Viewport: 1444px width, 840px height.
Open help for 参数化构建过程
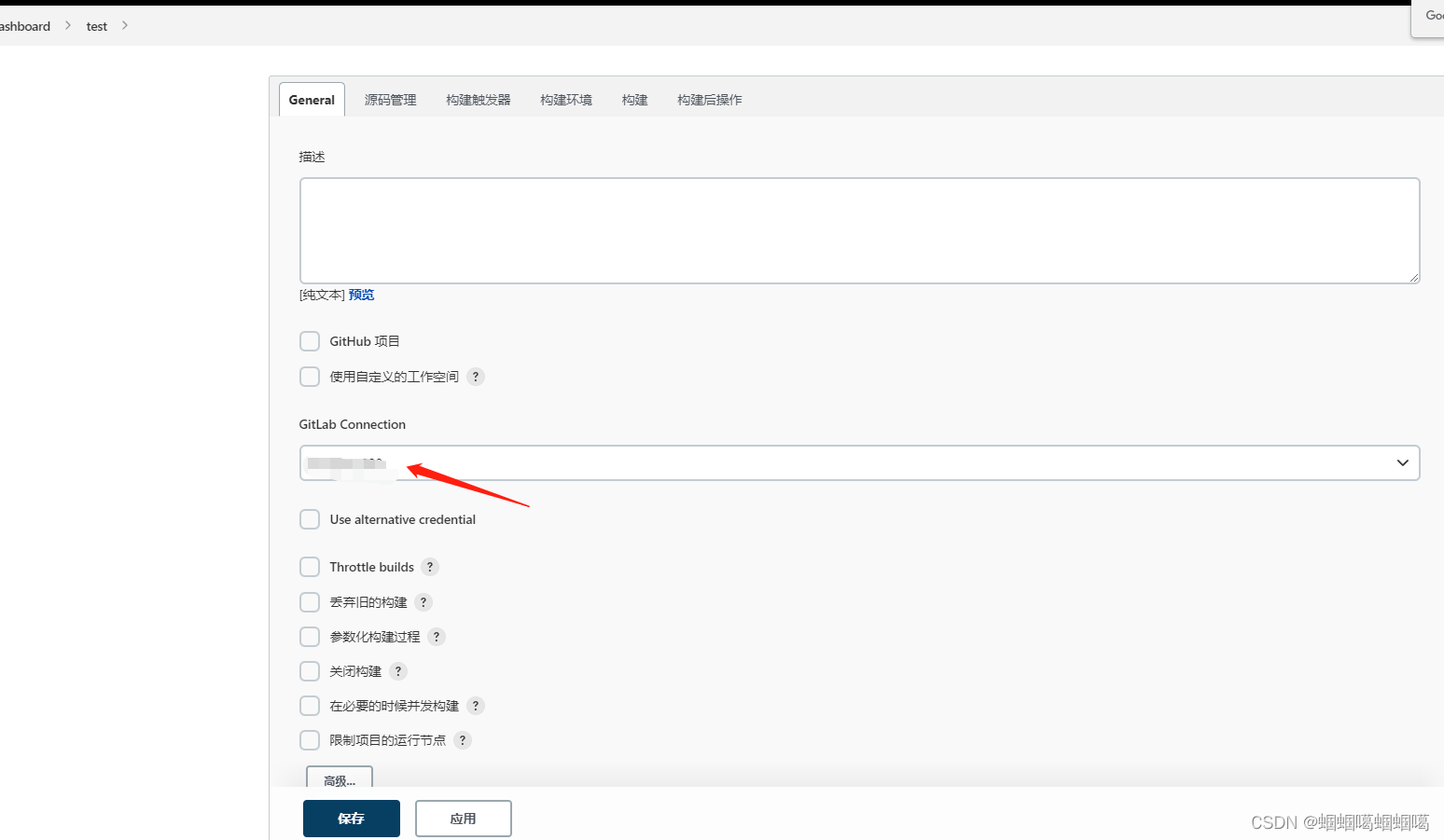coord(436,636)
